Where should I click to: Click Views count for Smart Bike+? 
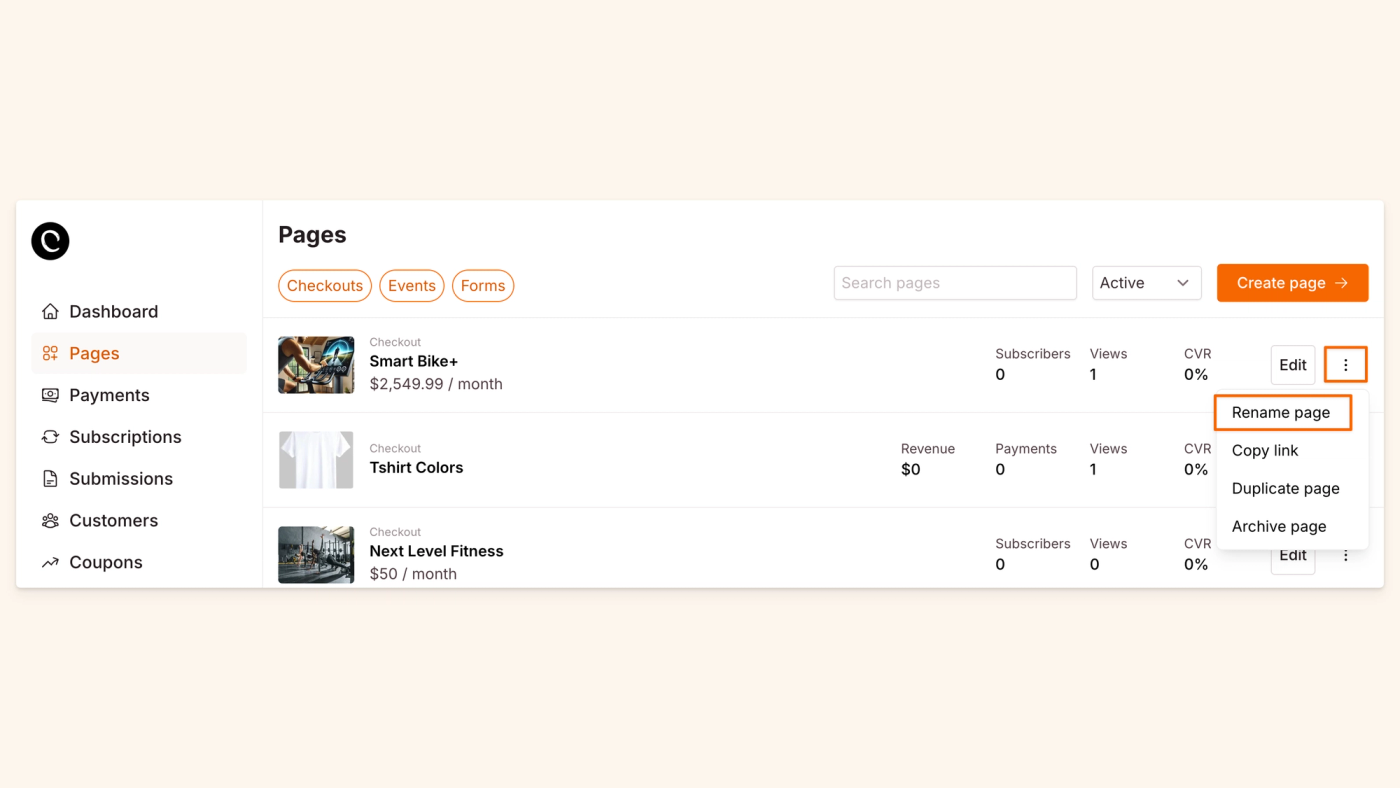pos(1093,375)
